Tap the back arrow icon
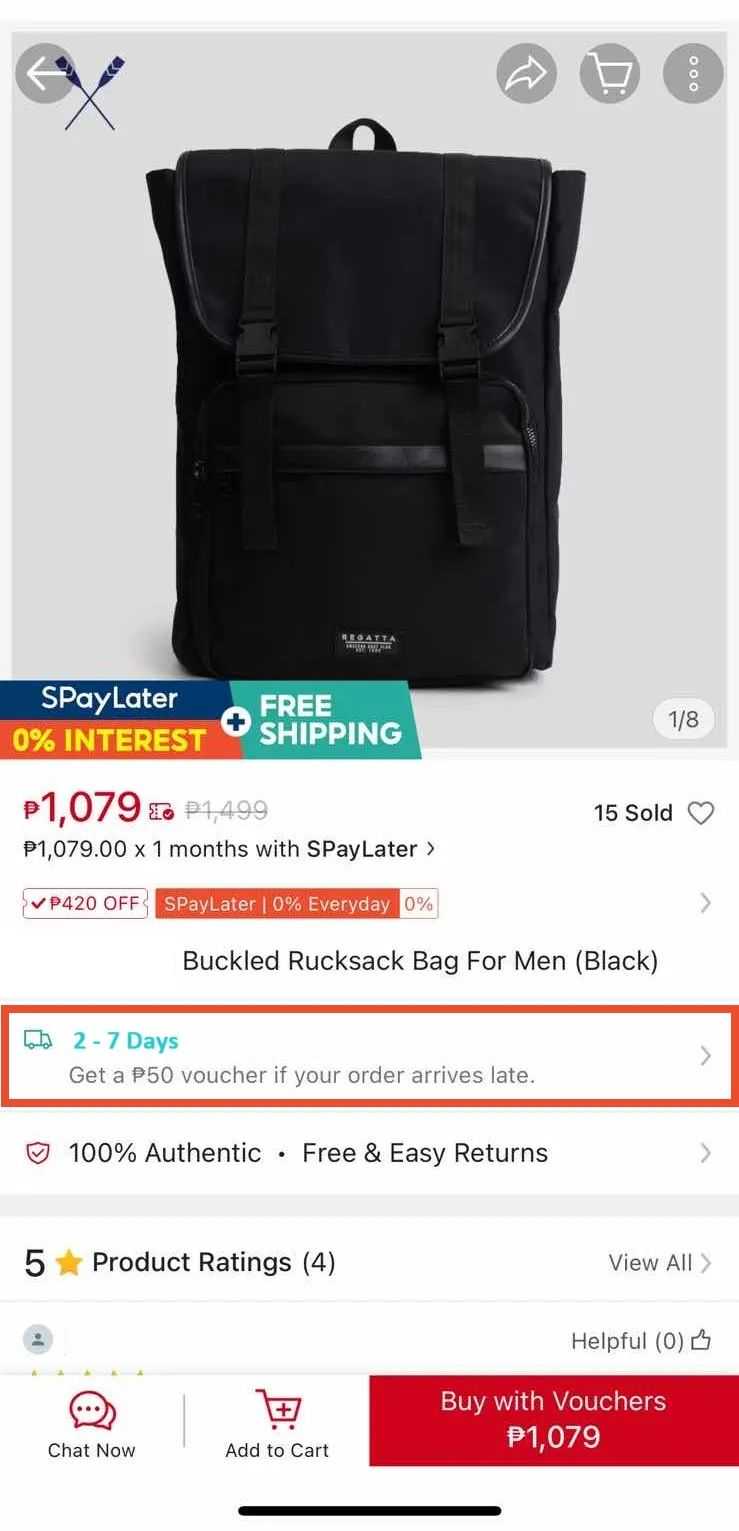This screenshot has height=1531, width=739. tap(45, 73)
